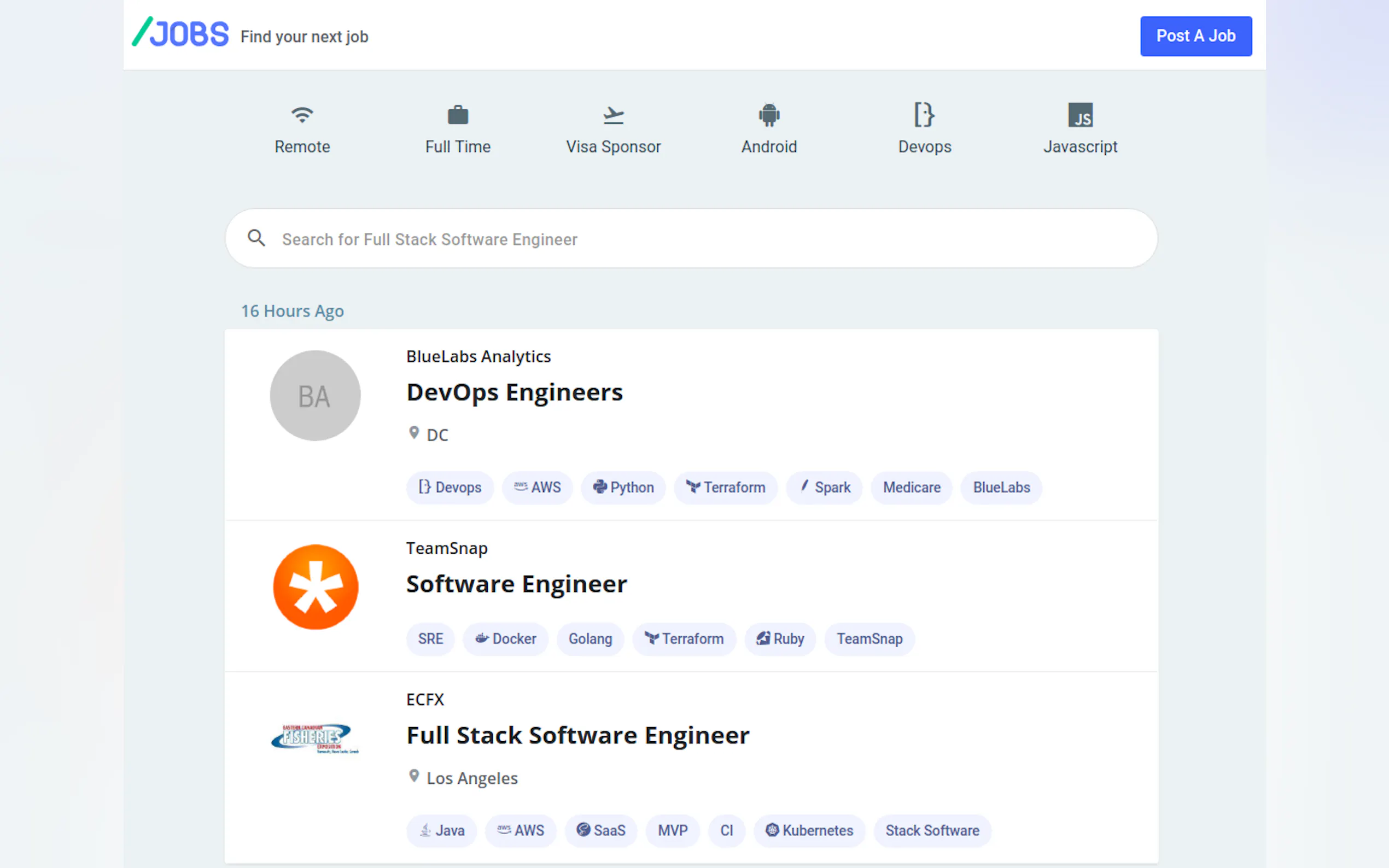Click the Stack Software tag
The height and width of the screenshot is (868, 1389).
click(932, 831)
